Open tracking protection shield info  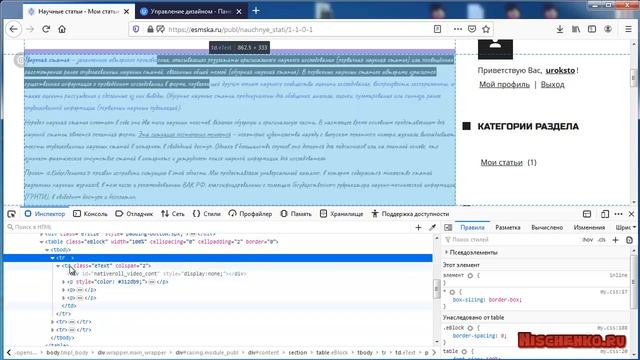click(136, 29)
